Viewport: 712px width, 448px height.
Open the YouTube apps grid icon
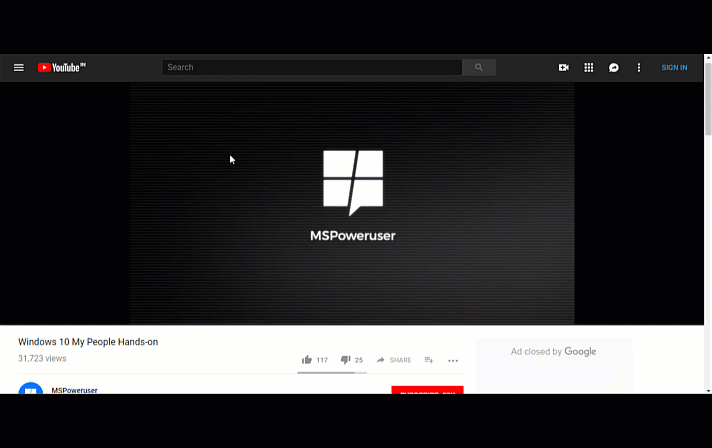(588, 68)
